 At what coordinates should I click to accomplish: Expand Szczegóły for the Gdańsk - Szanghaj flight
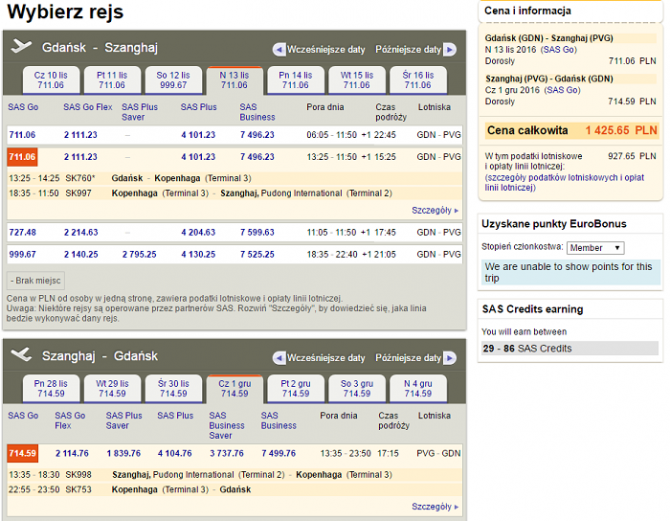pyautogui.click(x=435, y=210)
